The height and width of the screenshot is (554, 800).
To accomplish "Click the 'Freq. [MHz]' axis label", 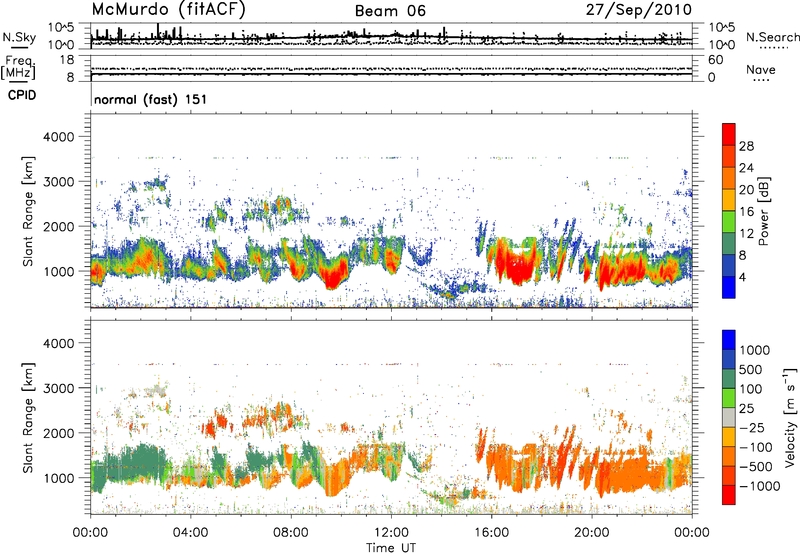I will point(18,68).
